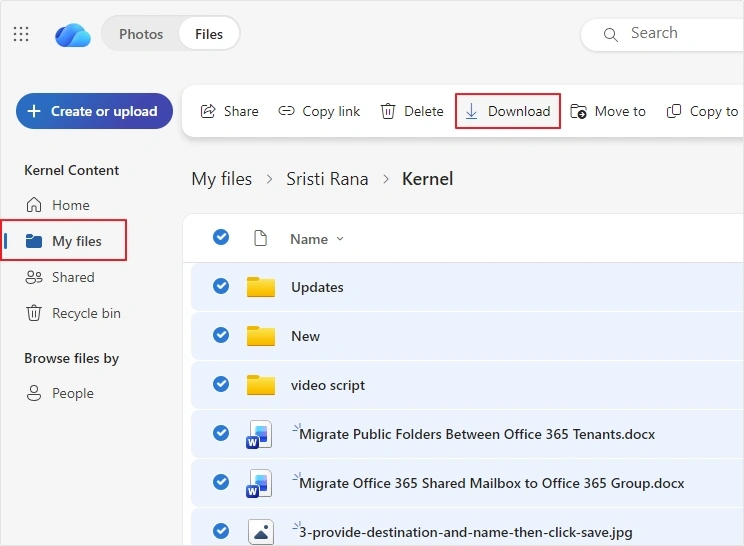Switch to the Files tab
This screenshot has height=546, width=744.
click(209, 34)
